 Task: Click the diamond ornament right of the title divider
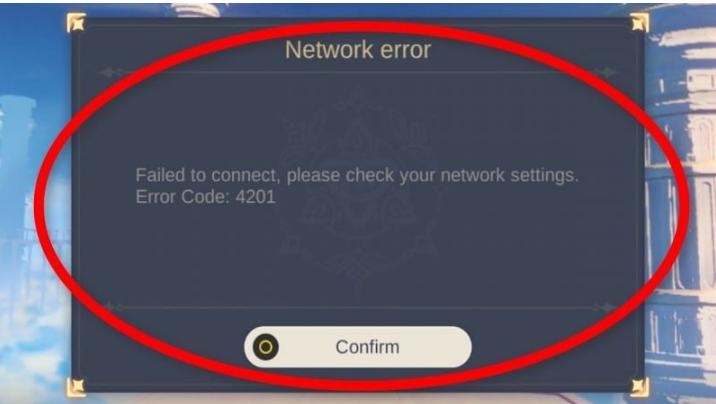[x=606, y=72]
